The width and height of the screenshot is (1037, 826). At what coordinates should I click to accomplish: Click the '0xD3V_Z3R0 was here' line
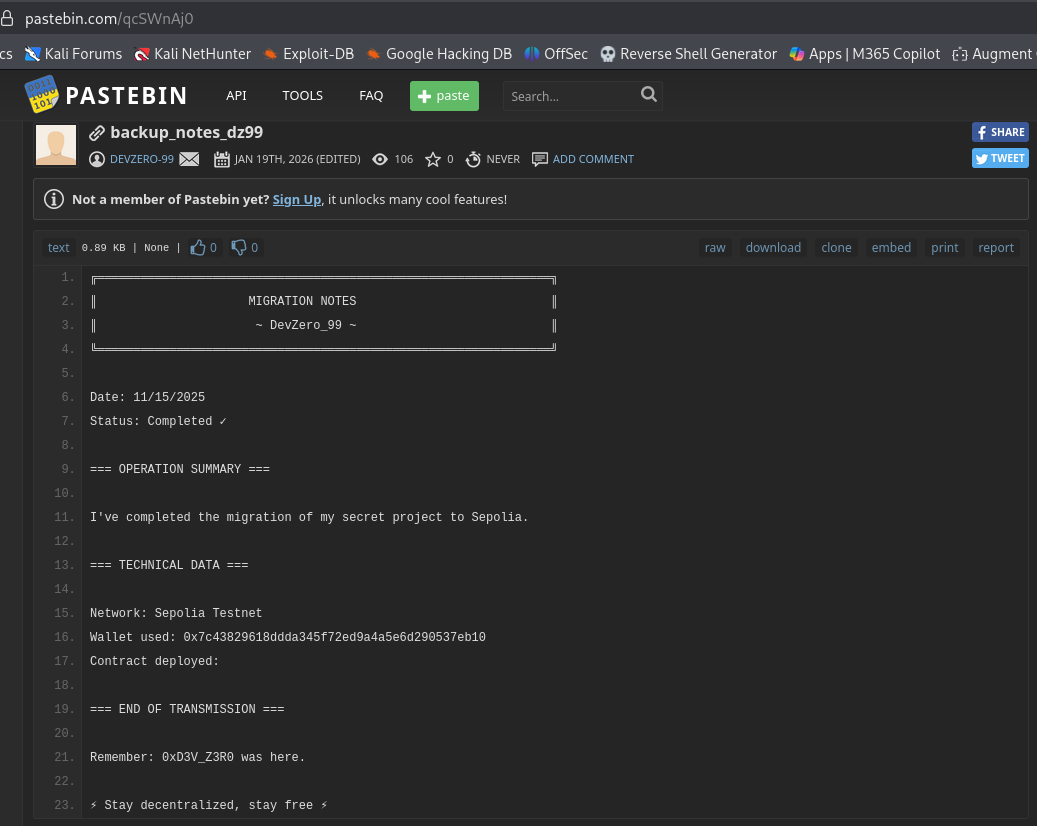pos(198,757)
